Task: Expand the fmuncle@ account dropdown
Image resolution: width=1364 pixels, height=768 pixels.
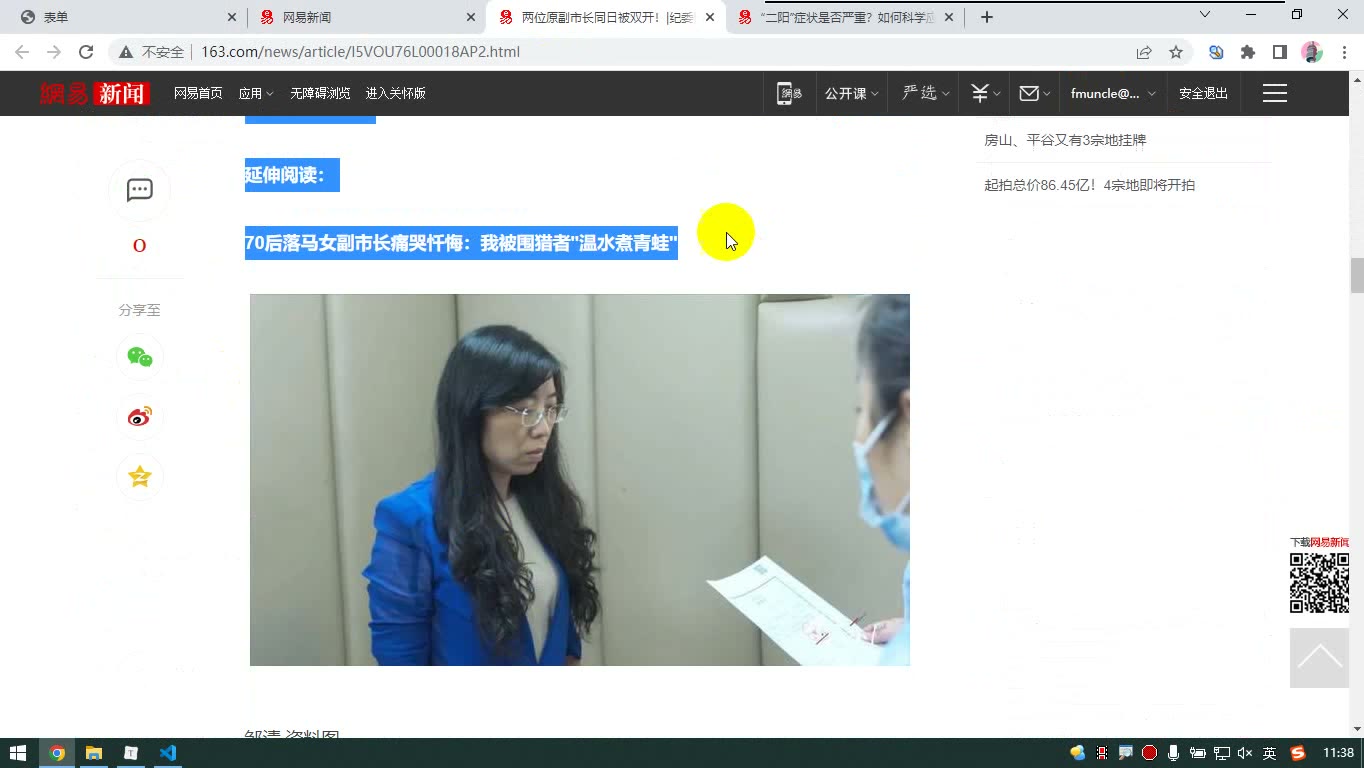Action: click(1112, 93)
